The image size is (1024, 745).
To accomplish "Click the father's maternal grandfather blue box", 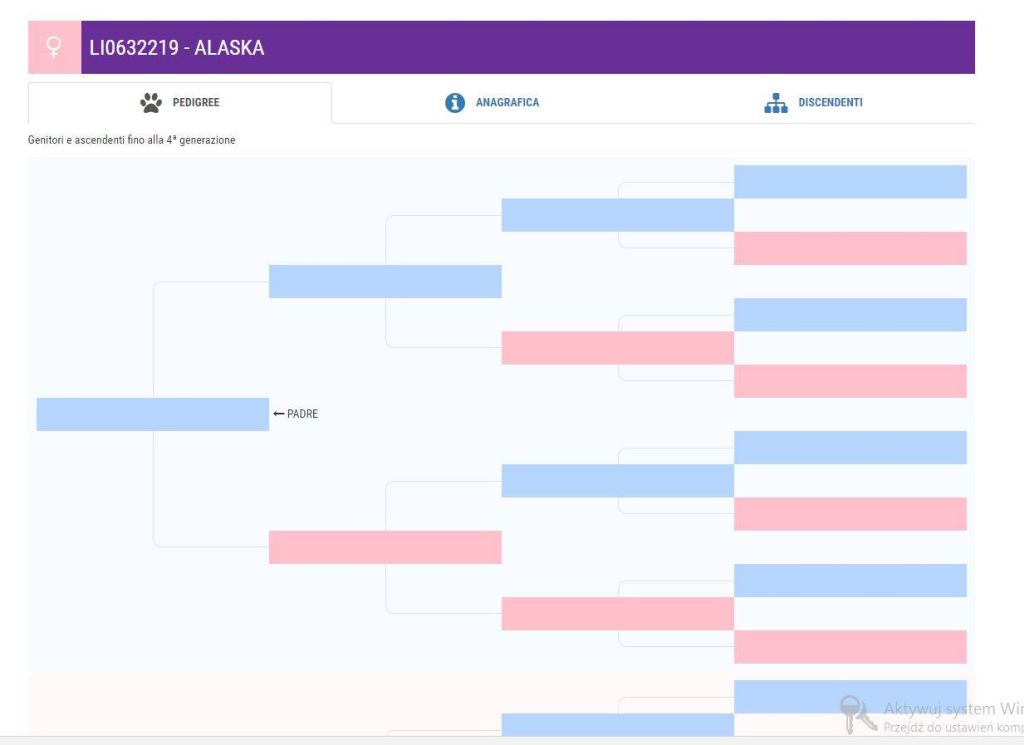I will 618,481.
